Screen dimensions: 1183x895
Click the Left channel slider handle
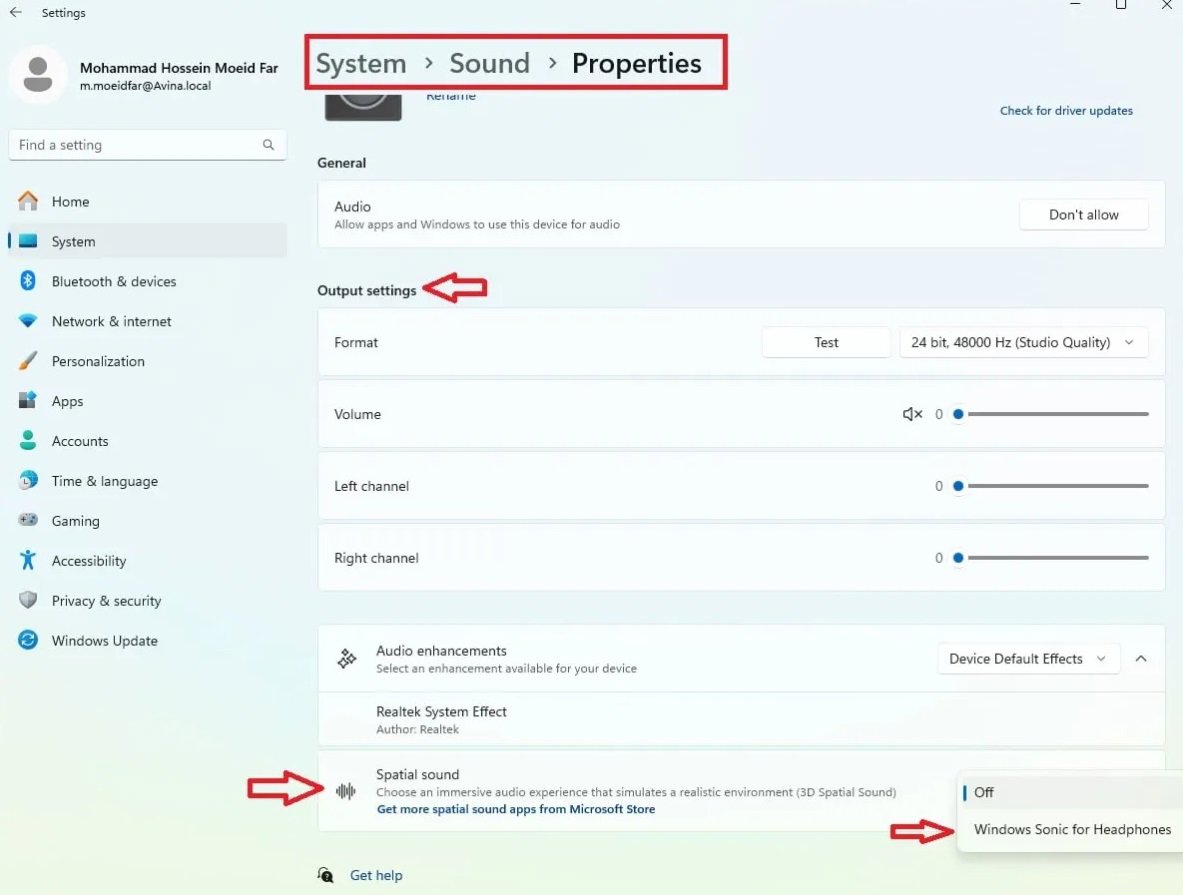click(958, 486)
